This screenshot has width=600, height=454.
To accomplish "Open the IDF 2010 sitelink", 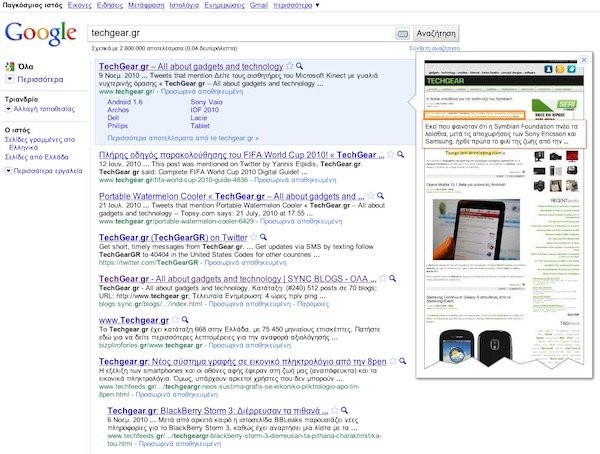I will pyautogui.click(x=205, y=110).
